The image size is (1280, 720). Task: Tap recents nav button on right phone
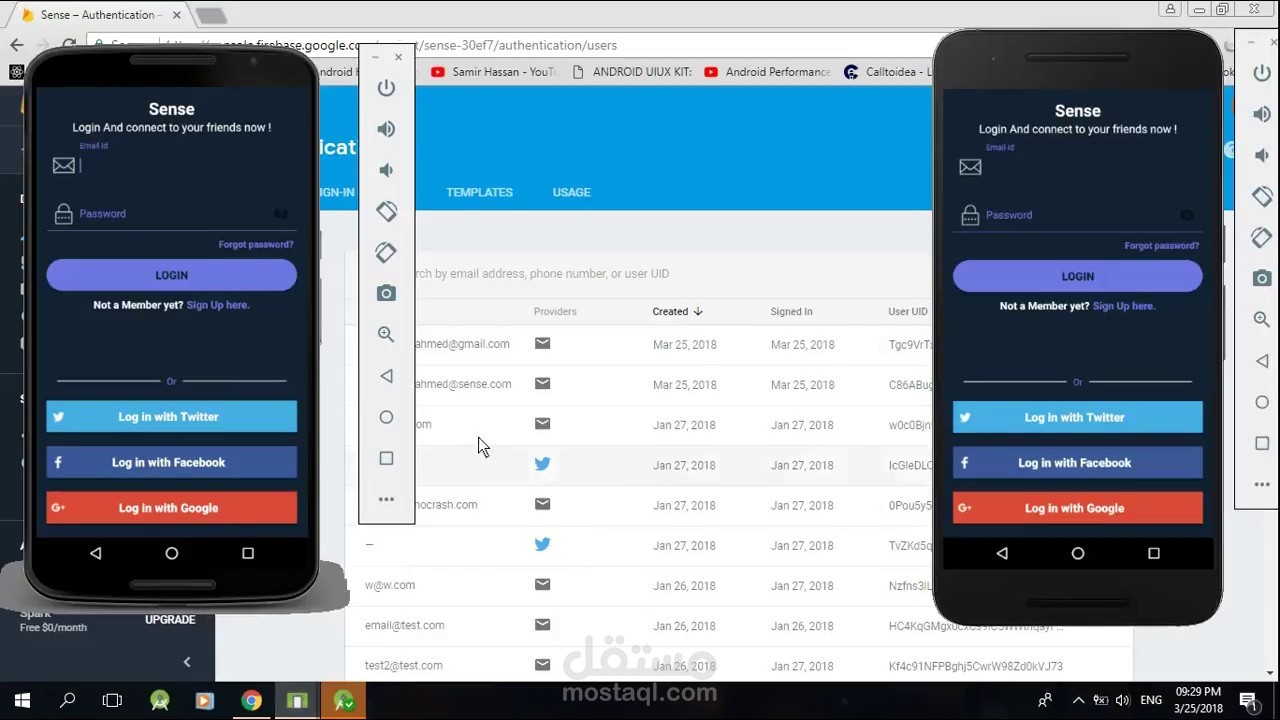[x=1154, y=553]
